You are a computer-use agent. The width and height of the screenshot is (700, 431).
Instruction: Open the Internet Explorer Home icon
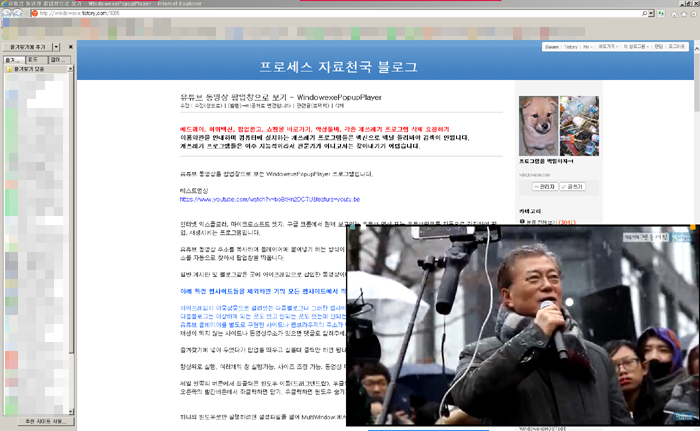(674, 14)
